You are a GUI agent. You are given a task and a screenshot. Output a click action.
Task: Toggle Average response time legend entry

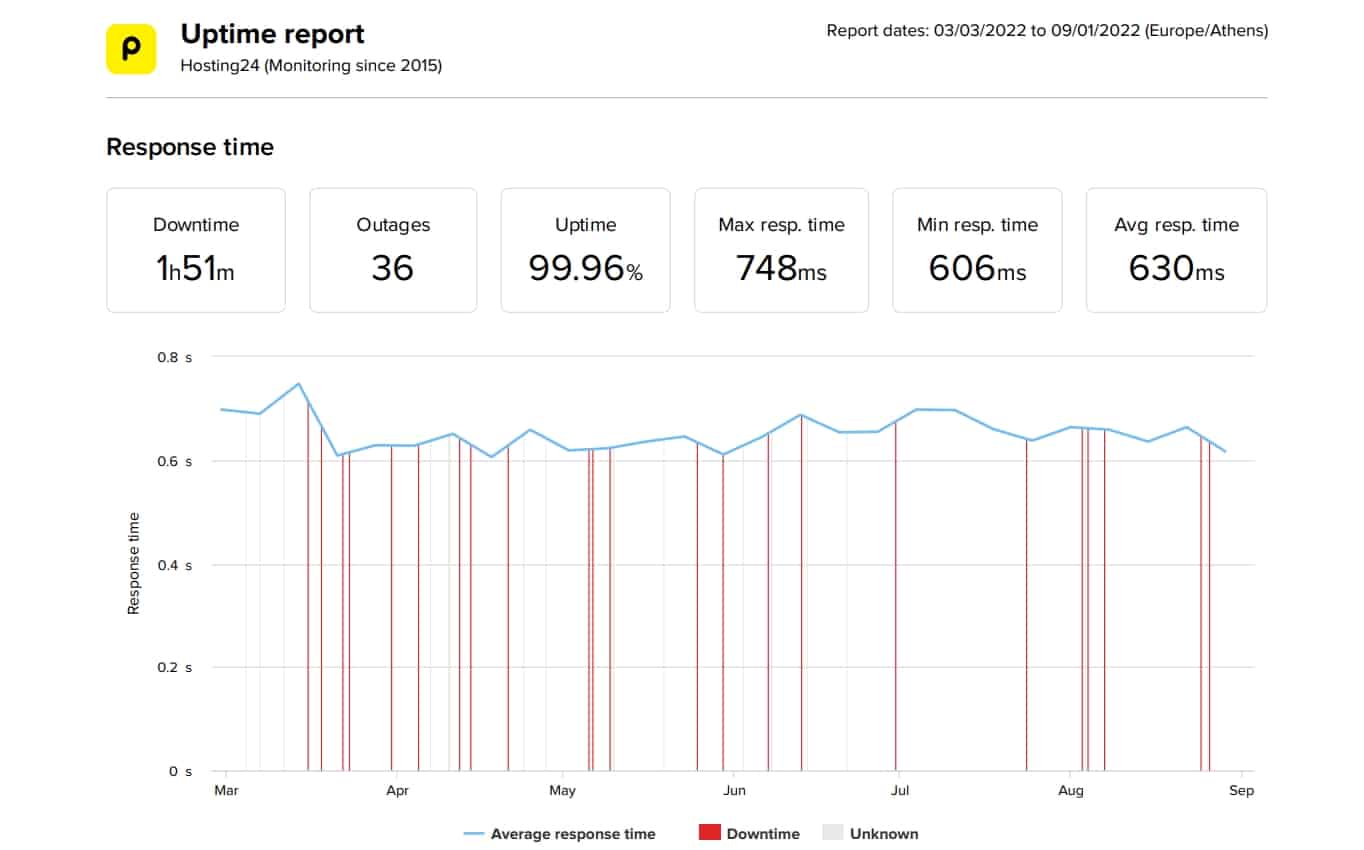560,834
